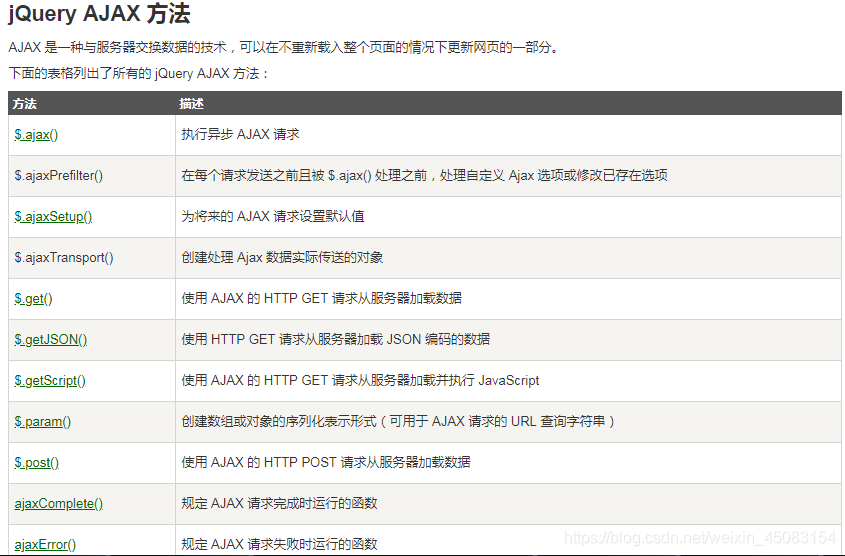Click description about $.ajax() 处理之前
Image resolution: width=845 pixels, height=556 pixels.
pos(425,175)
